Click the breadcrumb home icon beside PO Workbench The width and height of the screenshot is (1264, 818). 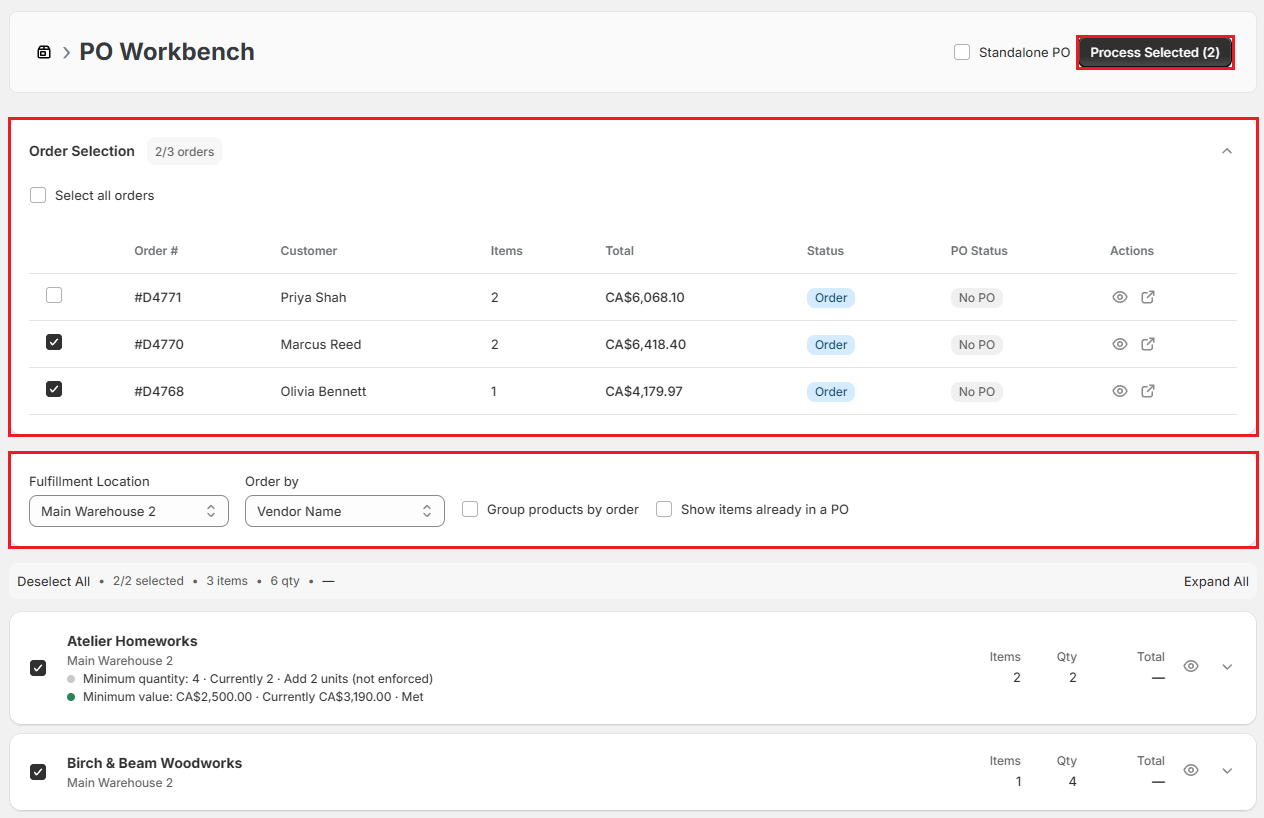coord(44,52)
